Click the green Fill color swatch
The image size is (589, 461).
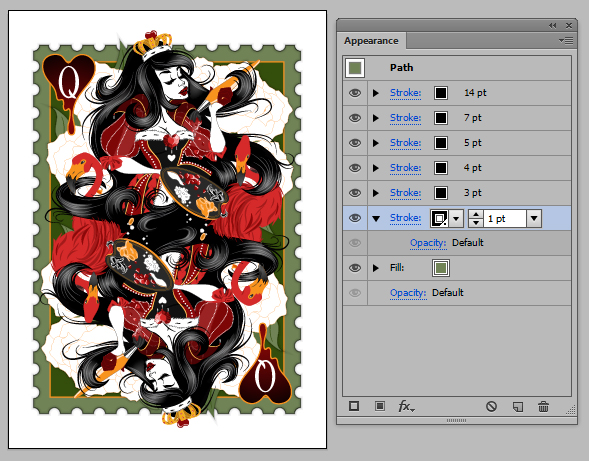[x=441, y=268]
